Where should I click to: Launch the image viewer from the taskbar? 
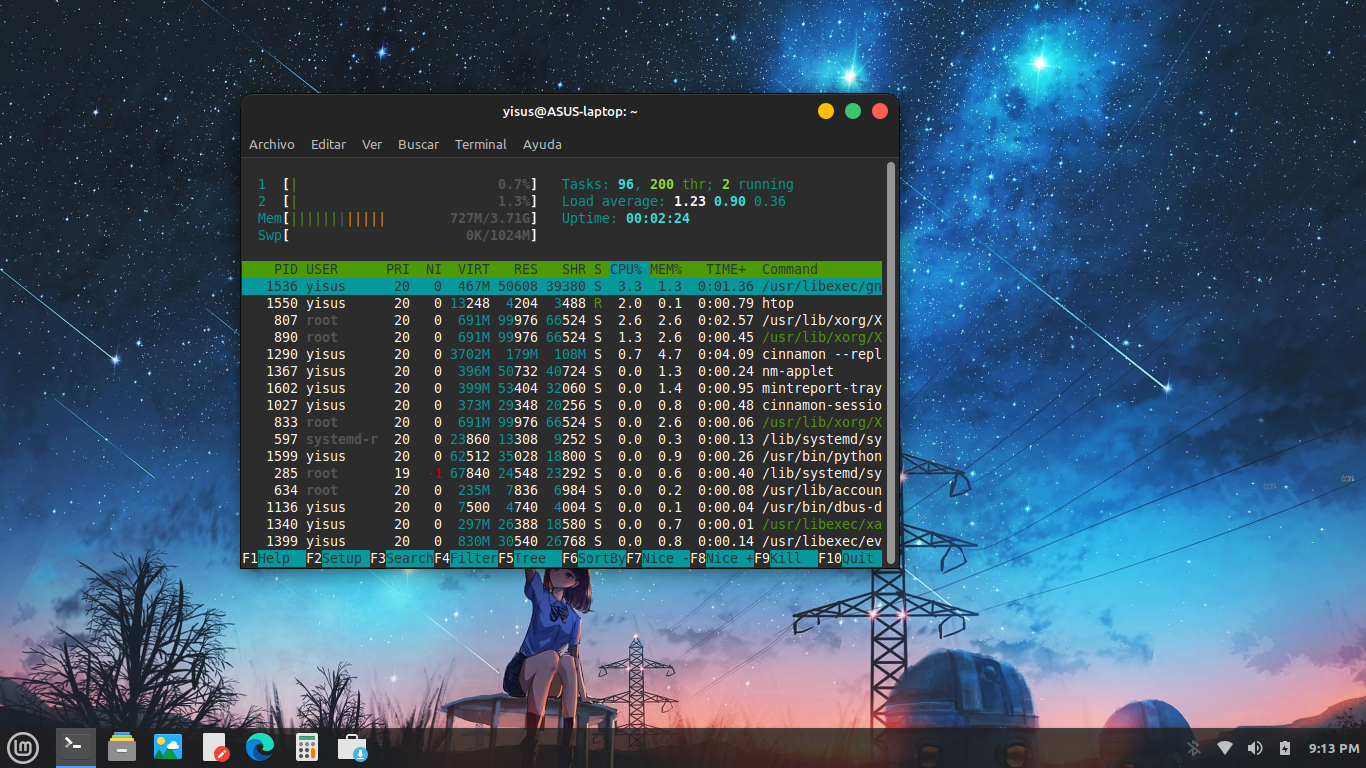[x=168, y=747]
